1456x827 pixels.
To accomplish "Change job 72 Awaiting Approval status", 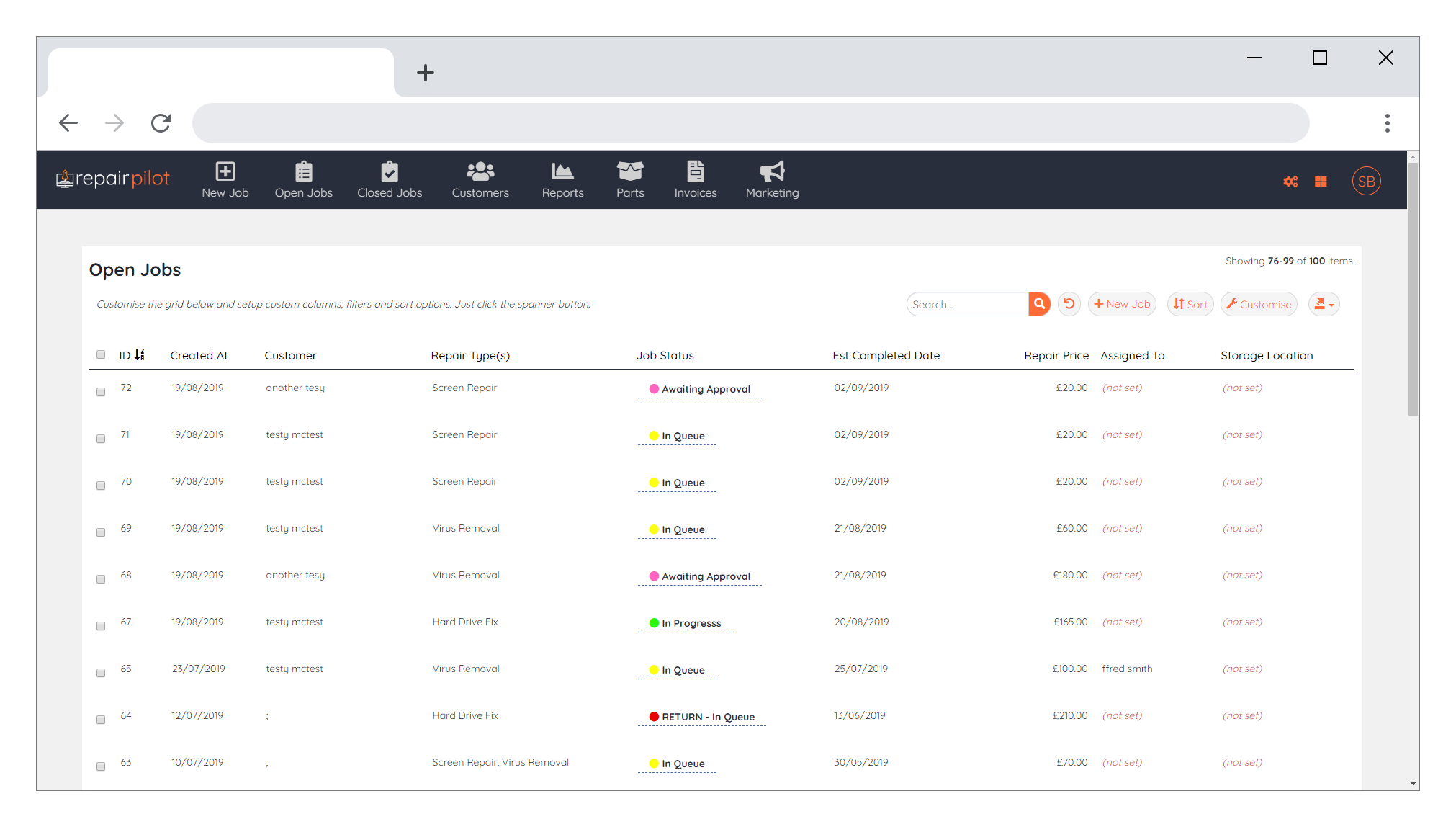I will click(699, 390).
